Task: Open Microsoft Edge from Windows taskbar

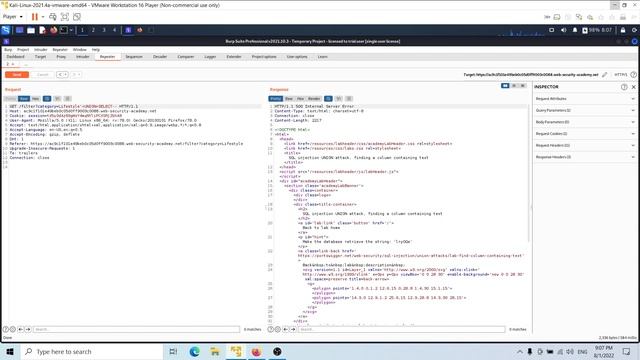Action: 194,351
